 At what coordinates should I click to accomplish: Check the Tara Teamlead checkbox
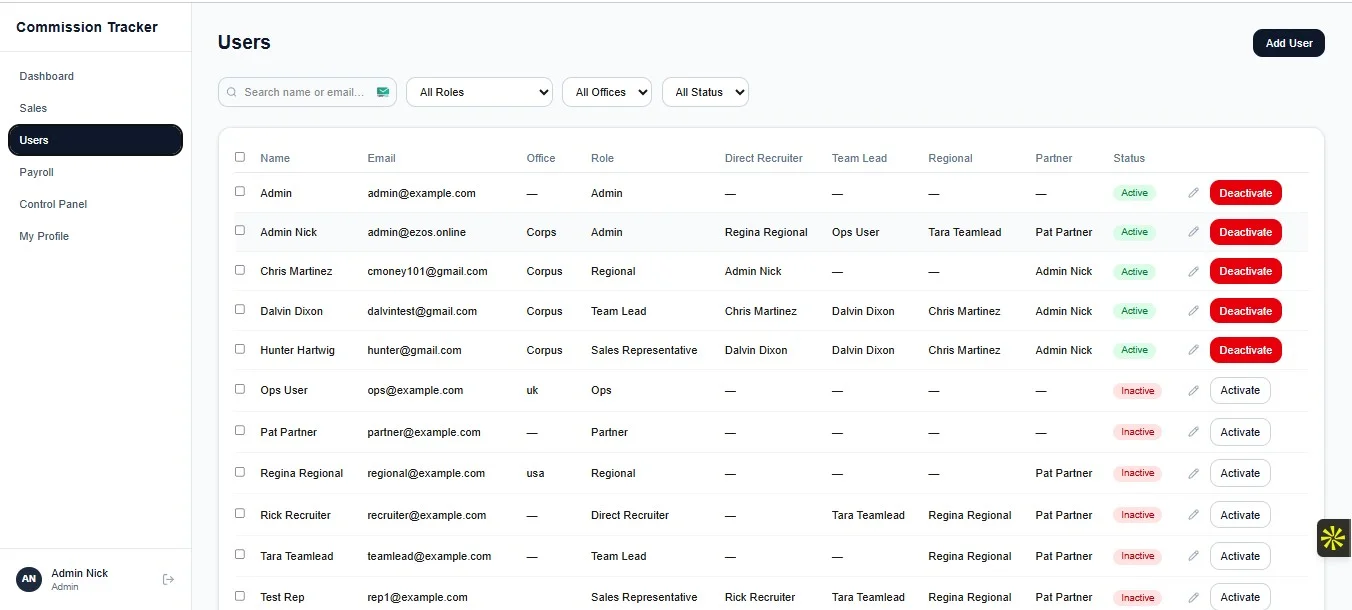pos(240,554)
